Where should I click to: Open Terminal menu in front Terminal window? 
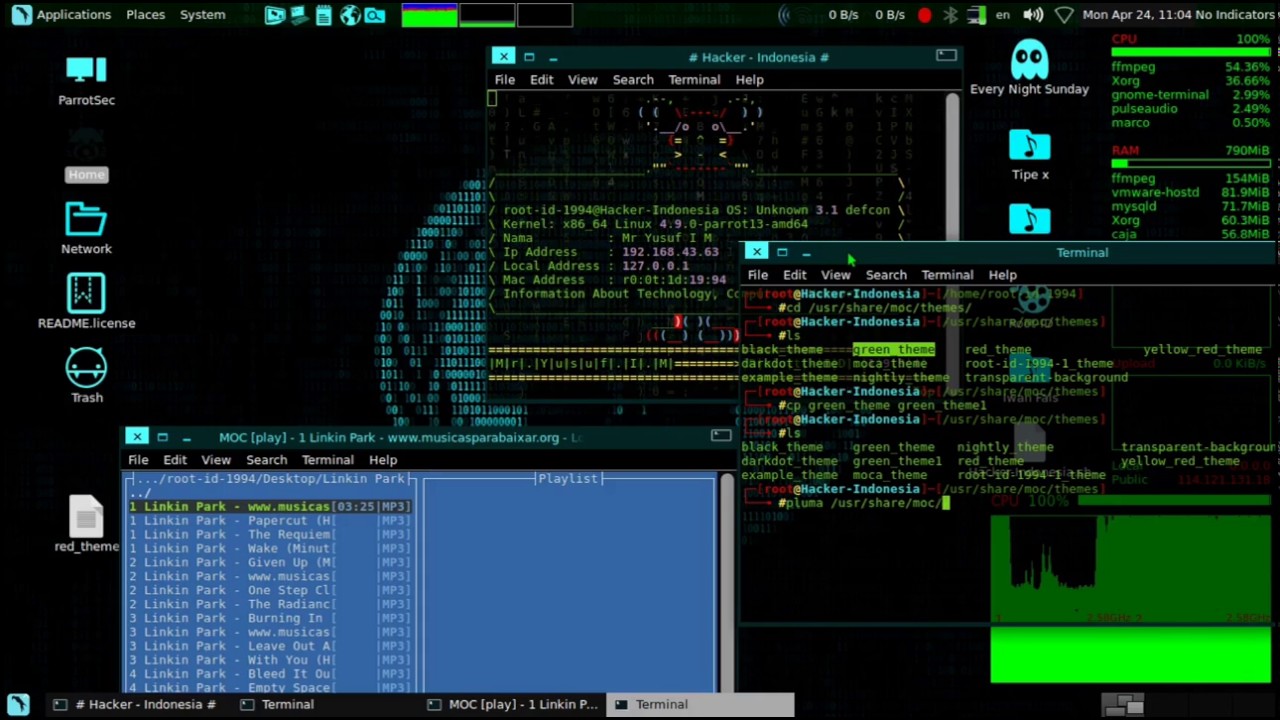(947, 275)
